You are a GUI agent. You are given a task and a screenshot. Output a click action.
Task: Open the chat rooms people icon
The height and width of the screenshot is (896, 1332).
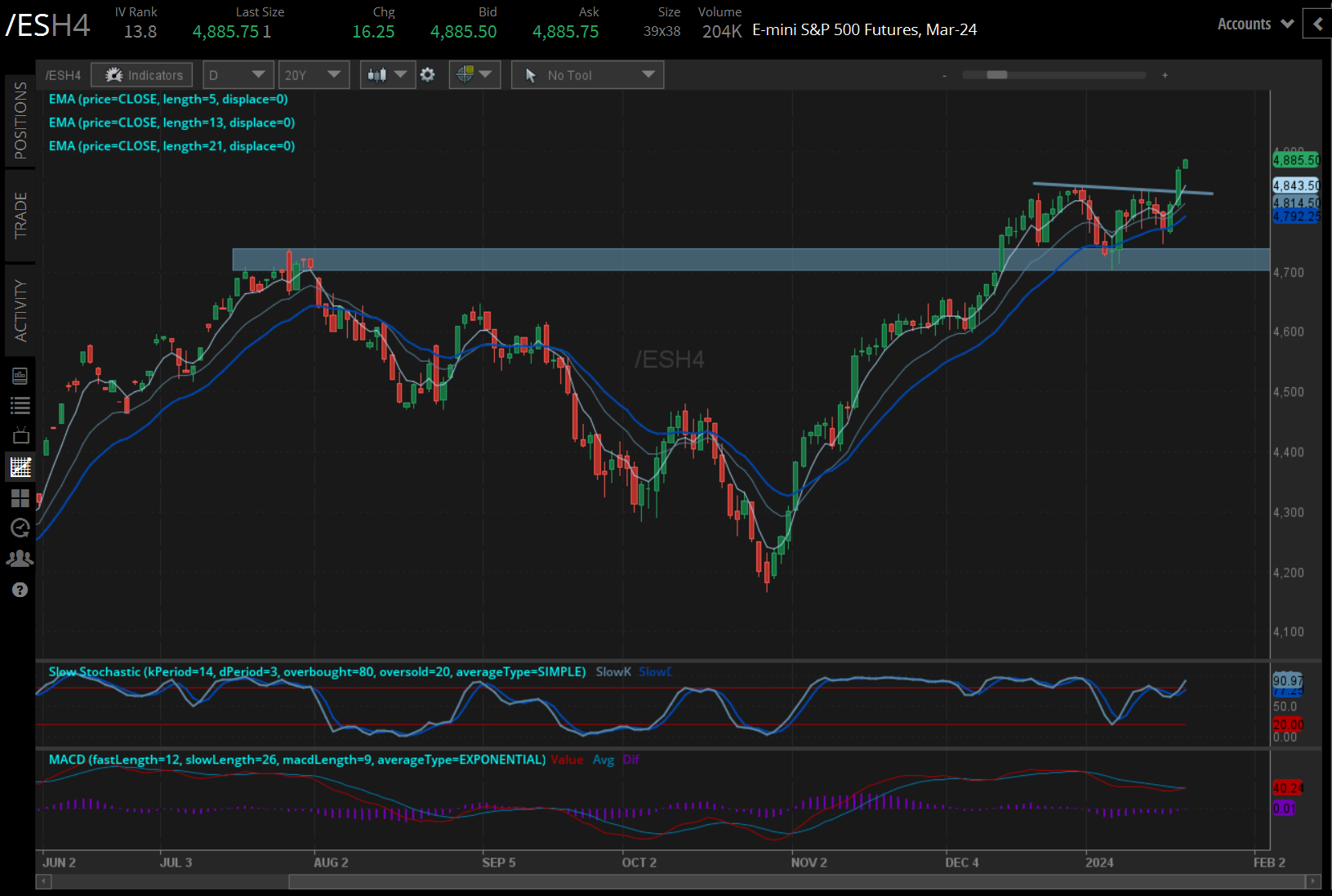(20, 559)
